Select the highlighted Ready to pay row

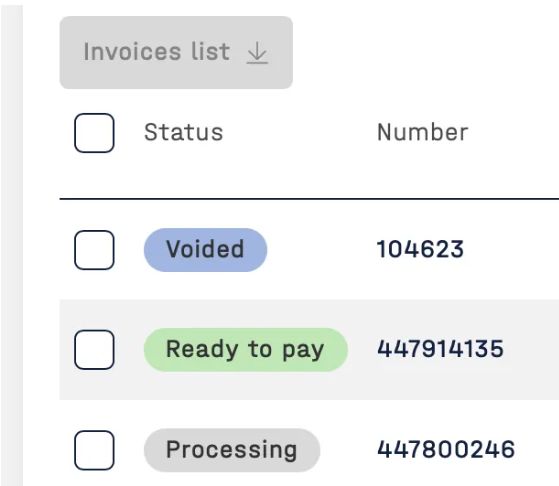pyautogui.click(x=309, y=349)
